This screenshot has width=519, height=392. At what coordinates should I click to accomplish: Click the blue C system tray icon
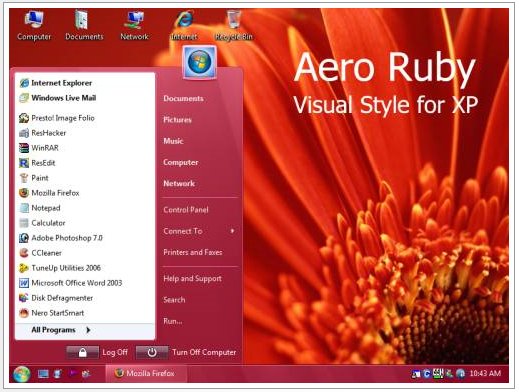pos(426,374)
